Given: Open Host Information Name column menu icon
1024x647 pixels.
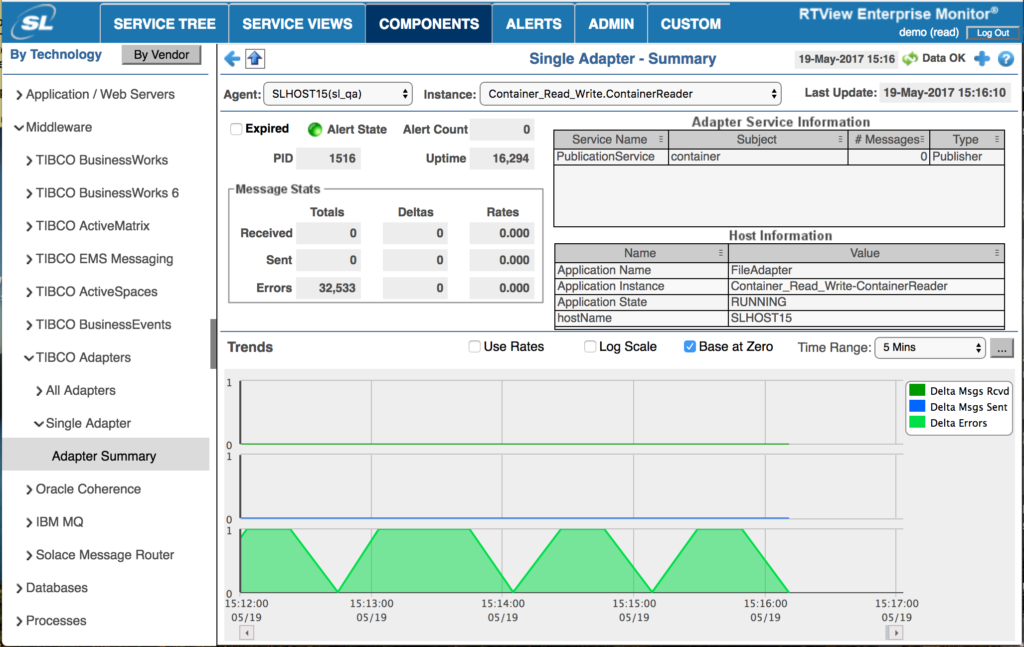Looking at the screenshot, I should pos(721,253).
